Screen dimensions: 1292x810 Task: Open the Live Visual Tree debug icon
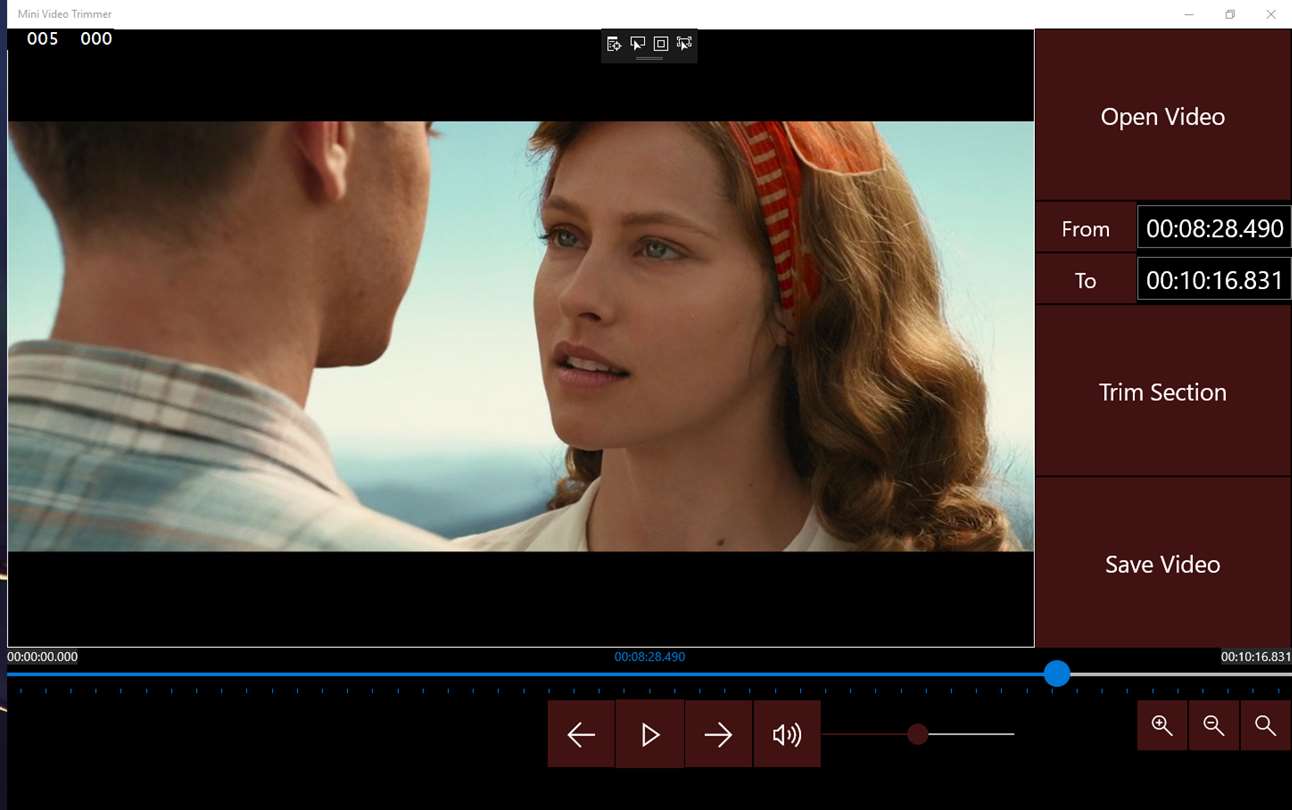tap(613, 44)
